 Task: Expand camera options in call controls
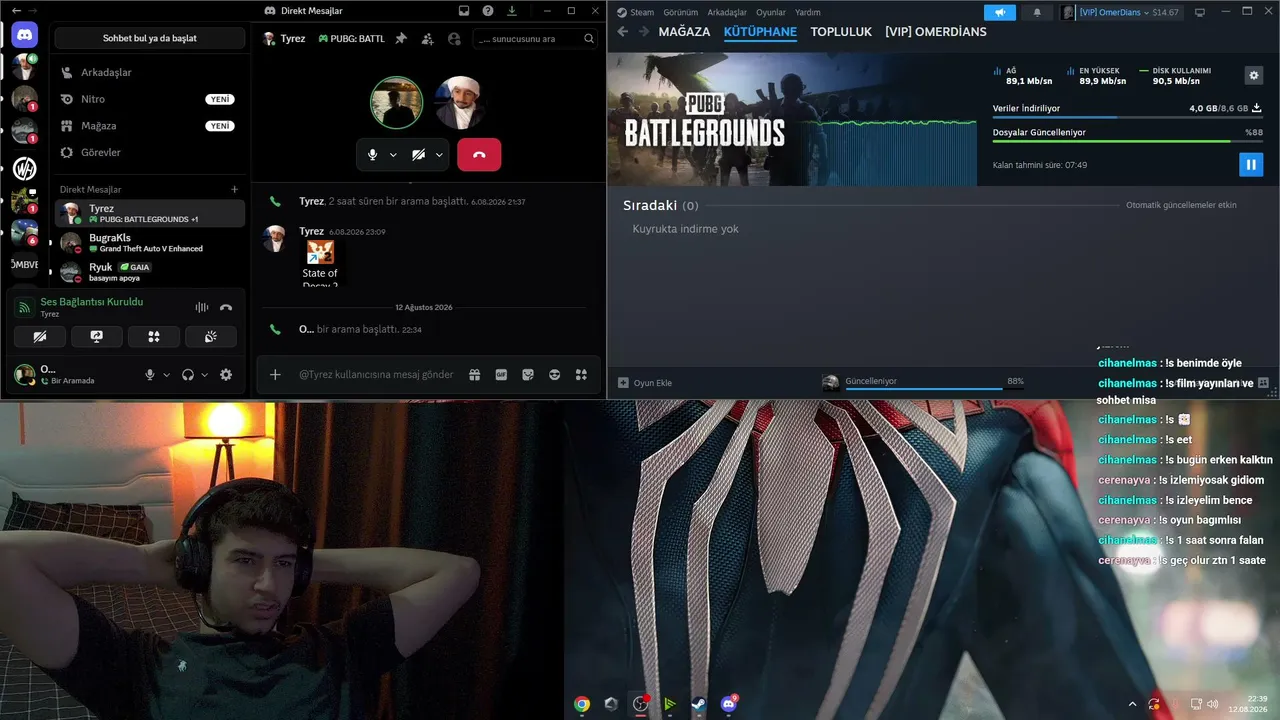439,155
